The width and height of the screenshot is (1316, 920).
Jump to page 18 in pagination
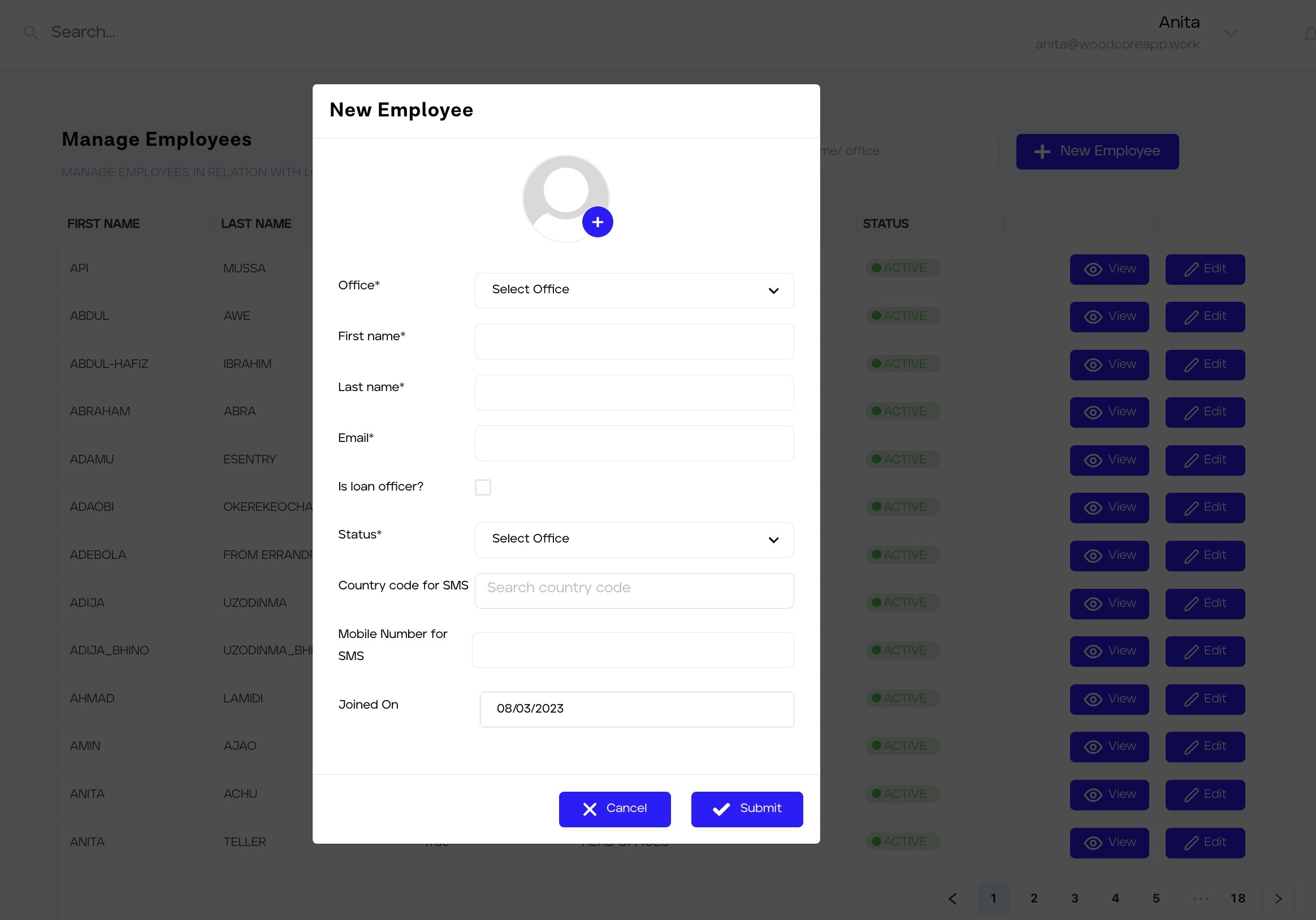pos(1237,898)
